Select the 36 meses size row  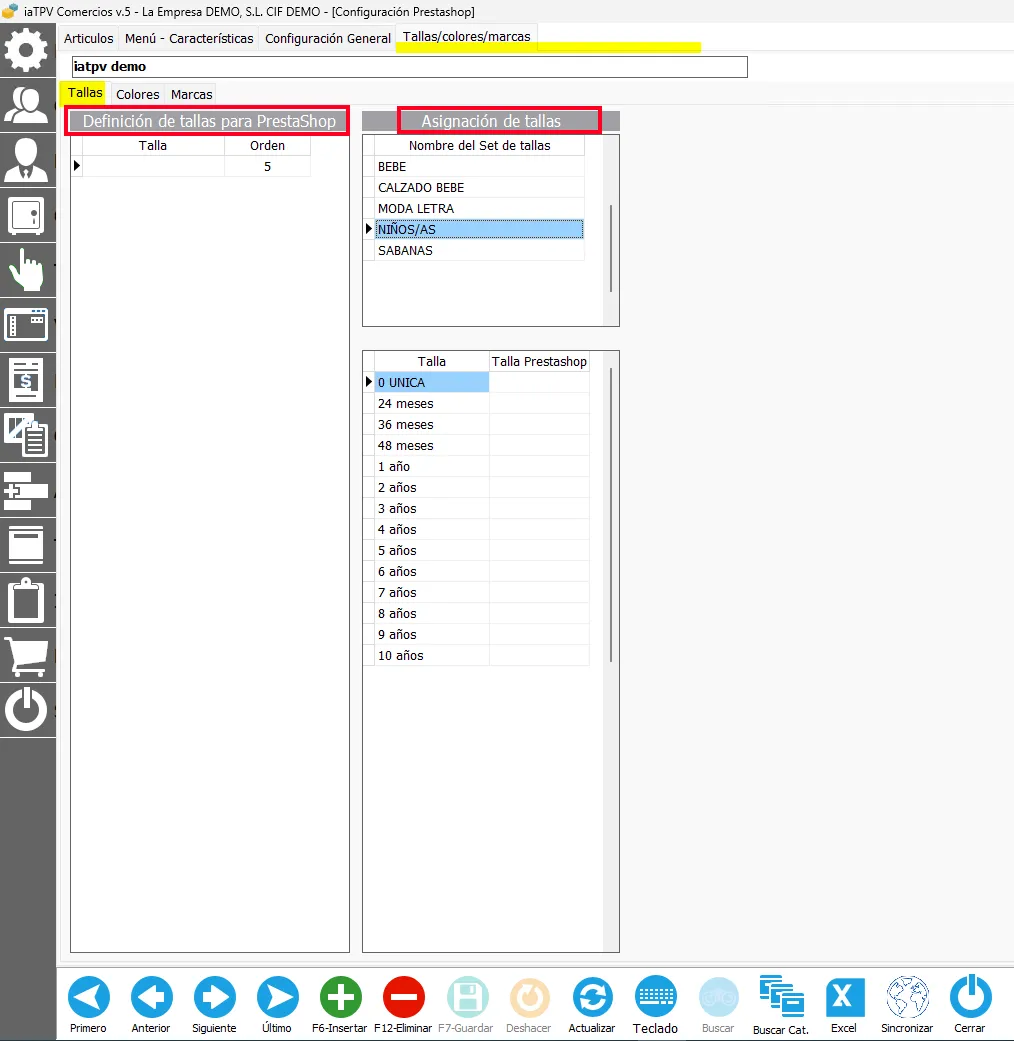[432, 424]
